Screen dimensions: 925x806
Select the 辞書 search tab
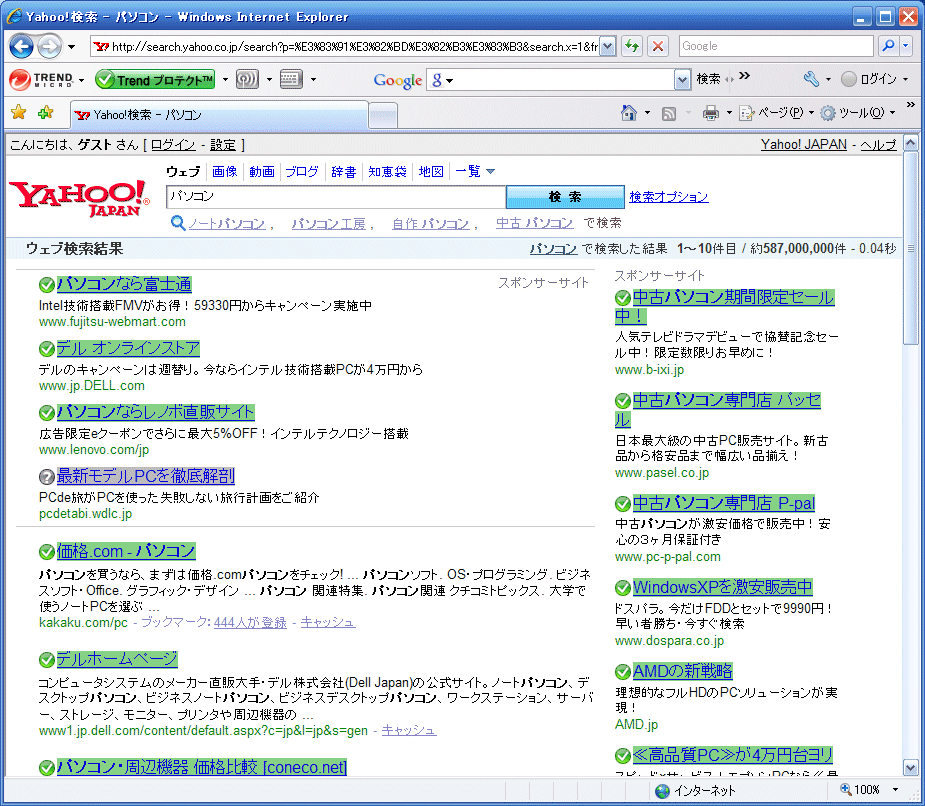[343, 171]
